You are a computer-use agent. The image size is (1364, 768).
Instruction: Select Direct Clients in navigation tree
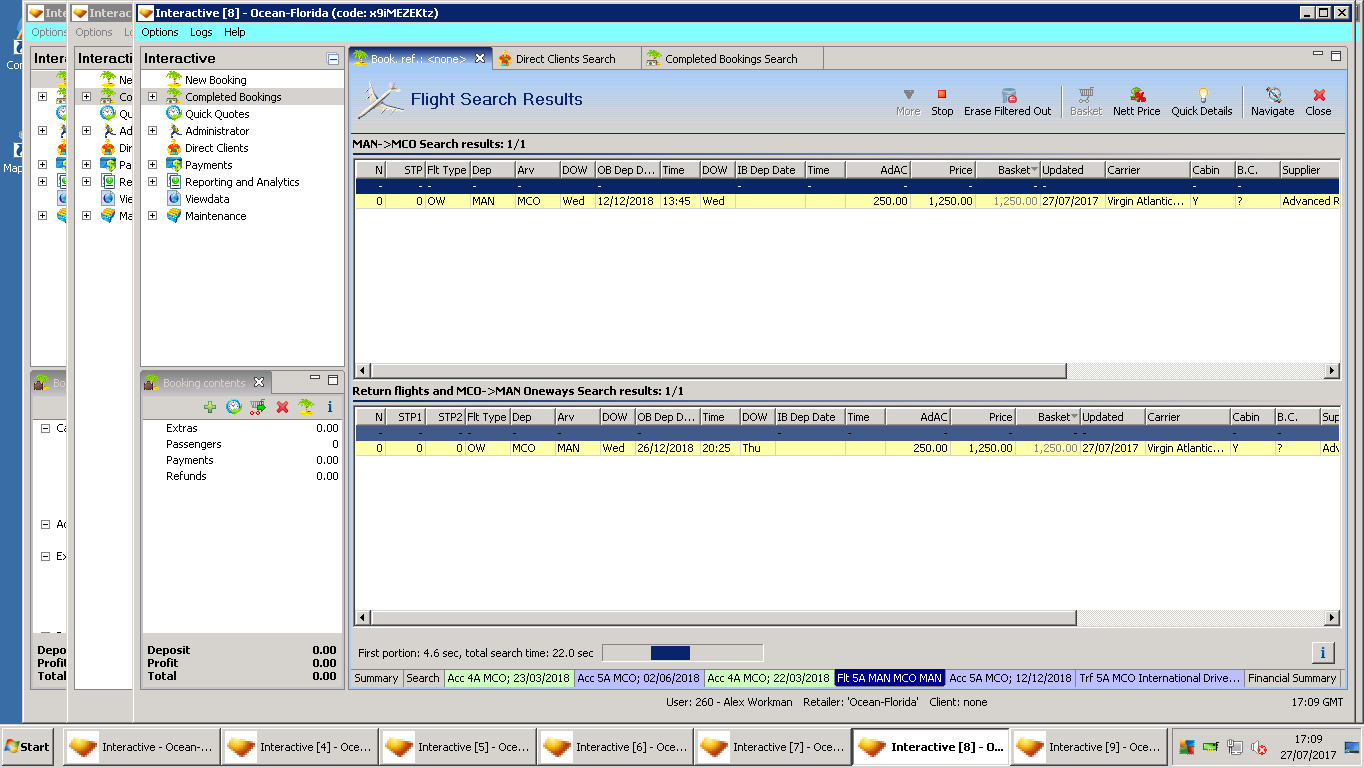(x=216, y=148)
